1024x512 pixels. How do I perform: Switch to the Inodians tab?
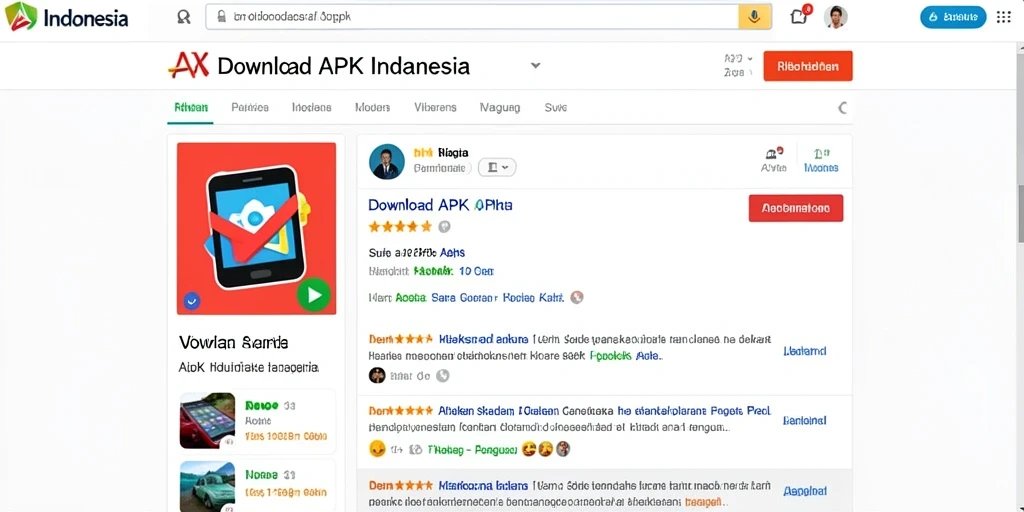312,107
